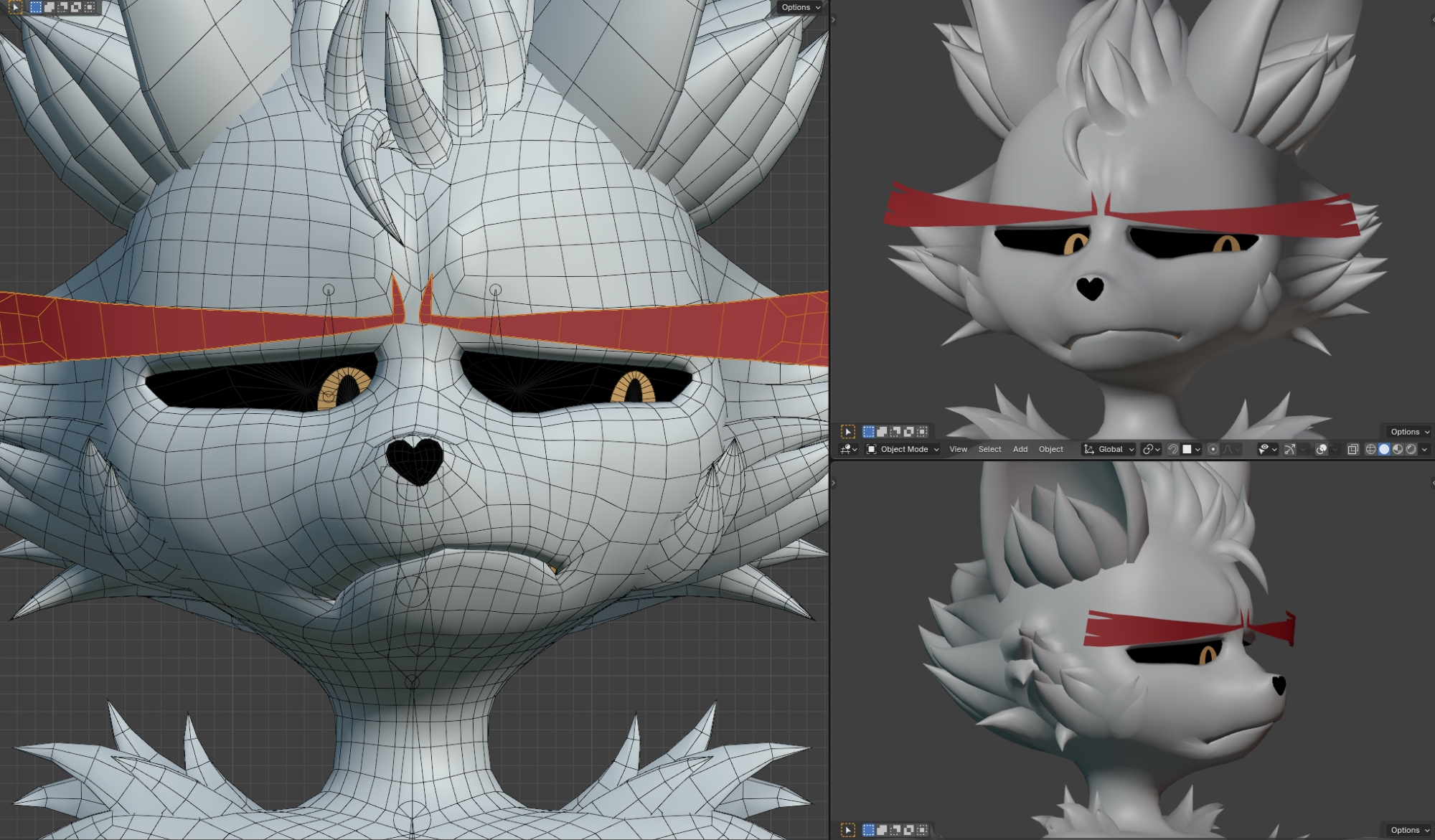
Task: Open the pivot point link dropdown
Action: [x=1151, y=449]
